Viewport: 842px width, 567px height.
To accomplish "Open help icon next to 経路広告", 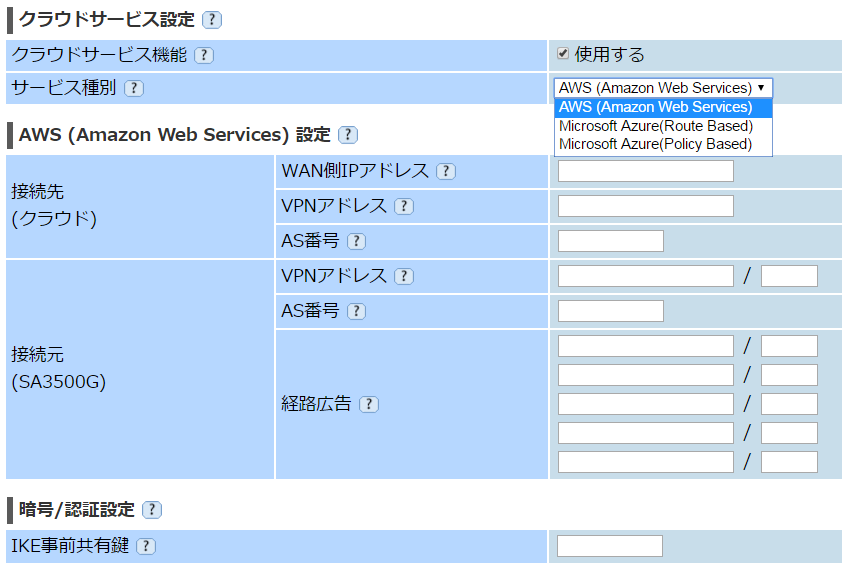I will (368, 404).
